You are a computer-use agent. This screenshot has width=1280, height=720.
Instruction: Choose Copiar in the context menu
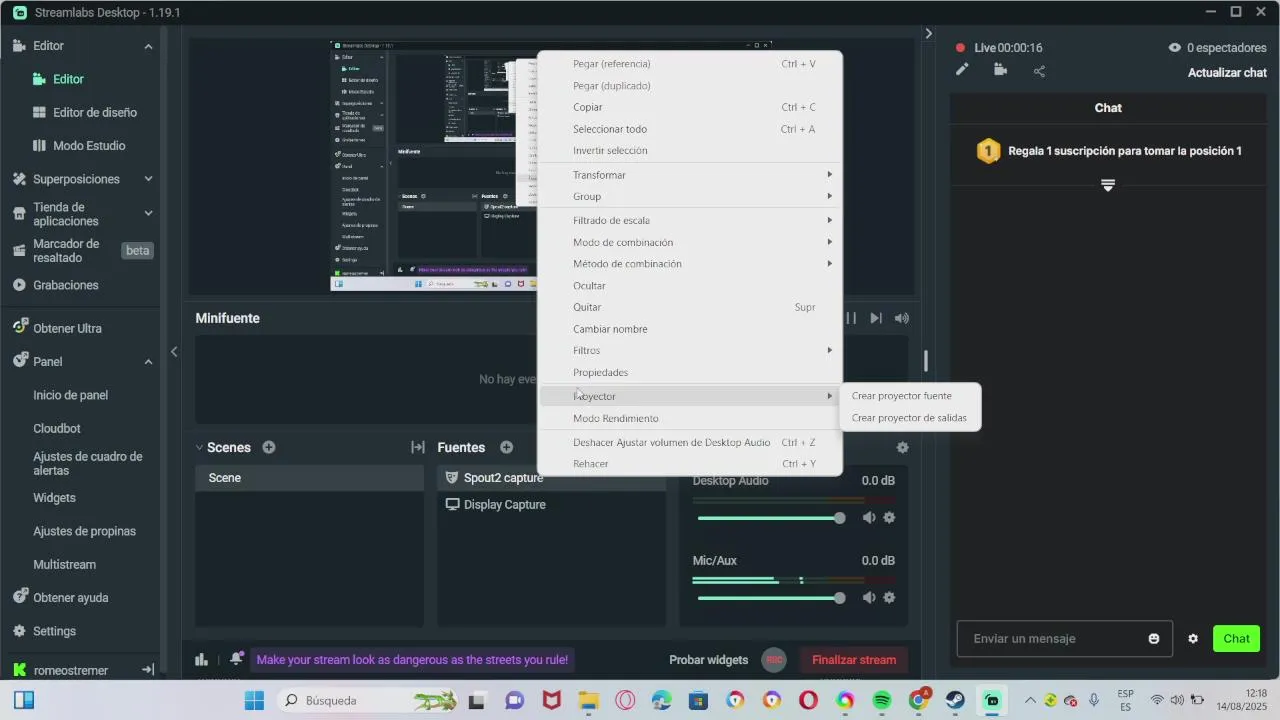(690, 107)
